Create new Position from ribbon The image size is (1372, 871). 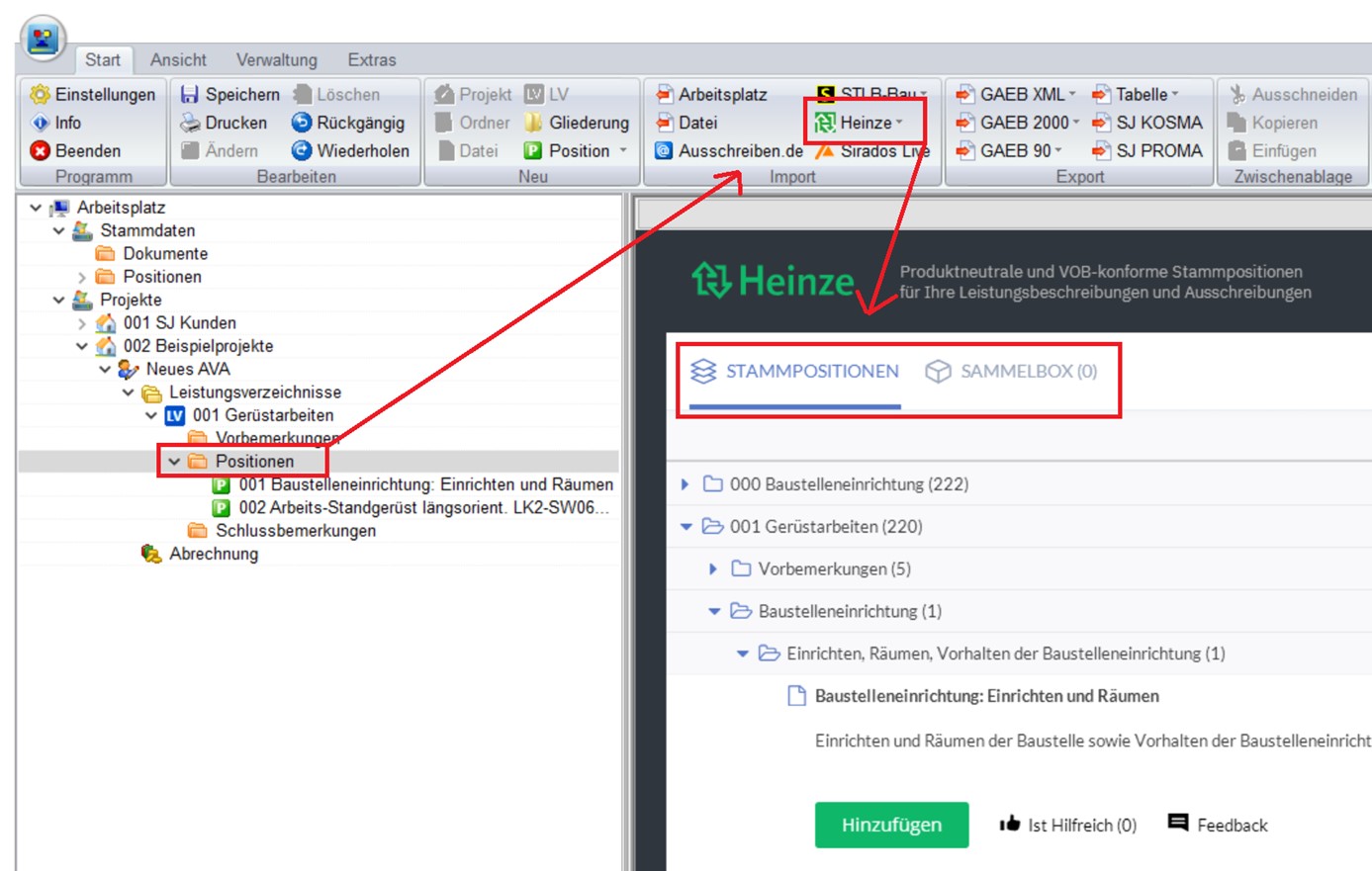coord(567,150)
